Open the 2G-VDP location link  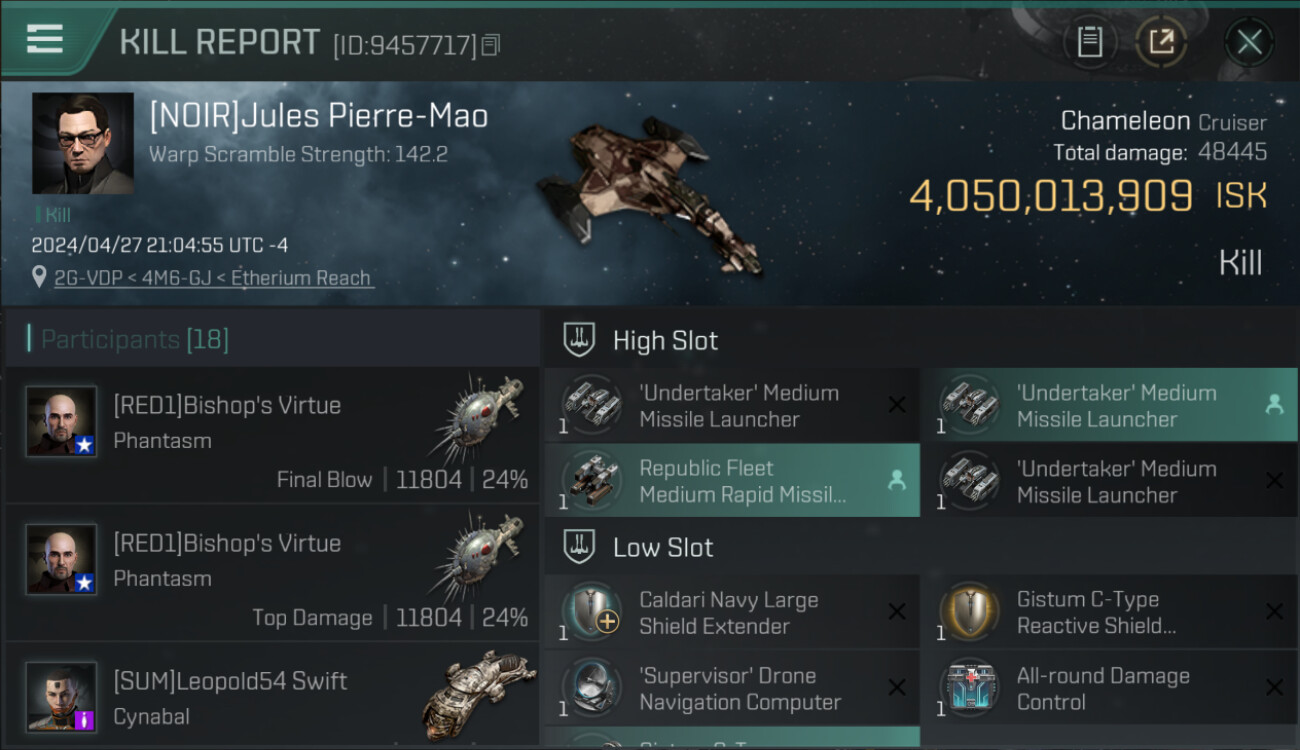coord(212,278)
